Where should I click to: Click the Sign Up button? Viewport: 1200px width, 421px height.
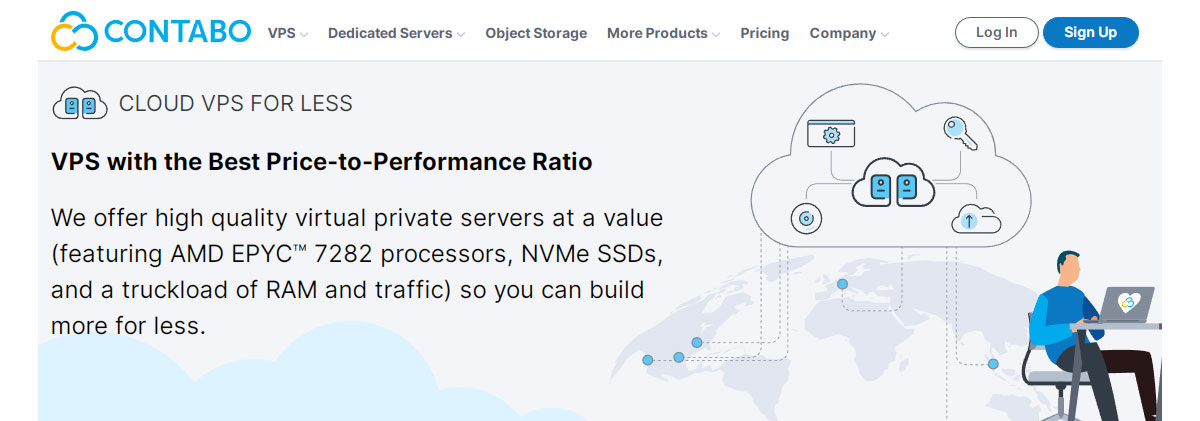click(1090, 32)
